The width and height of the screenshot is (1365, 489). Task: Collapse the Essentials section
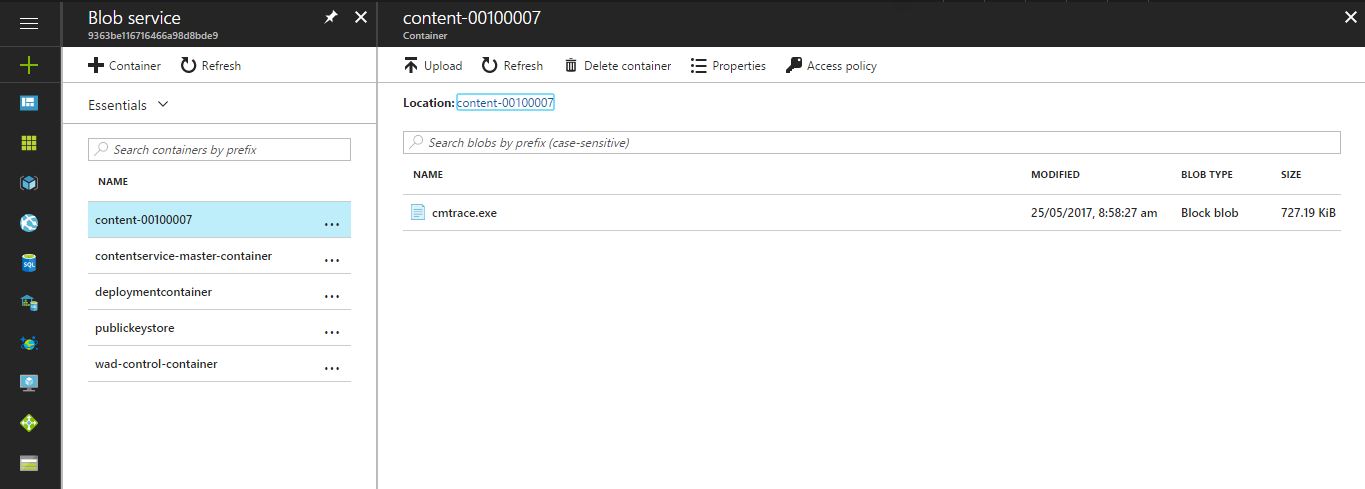click(129, 105)
